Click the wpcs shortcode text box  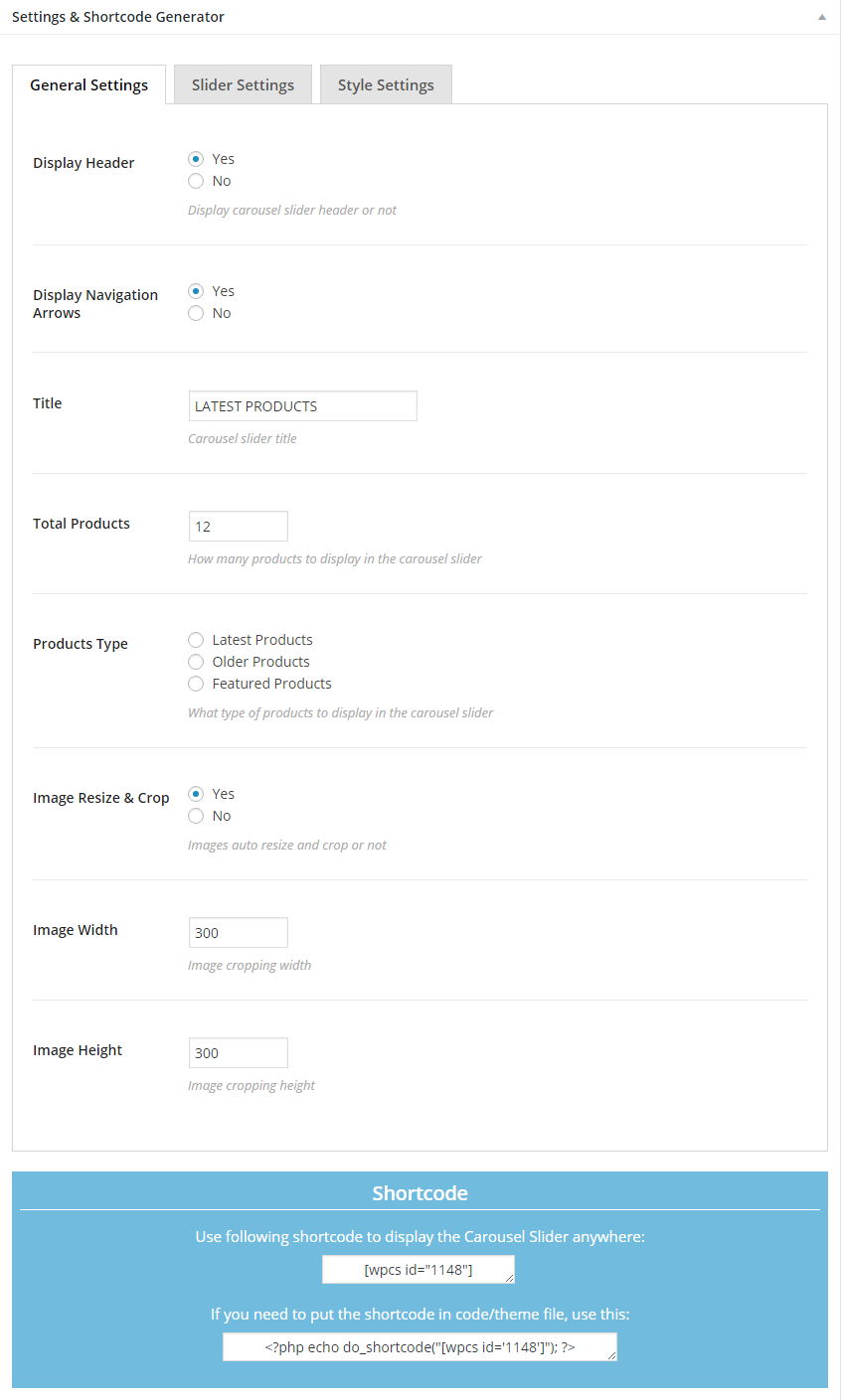pos(418,1270)
